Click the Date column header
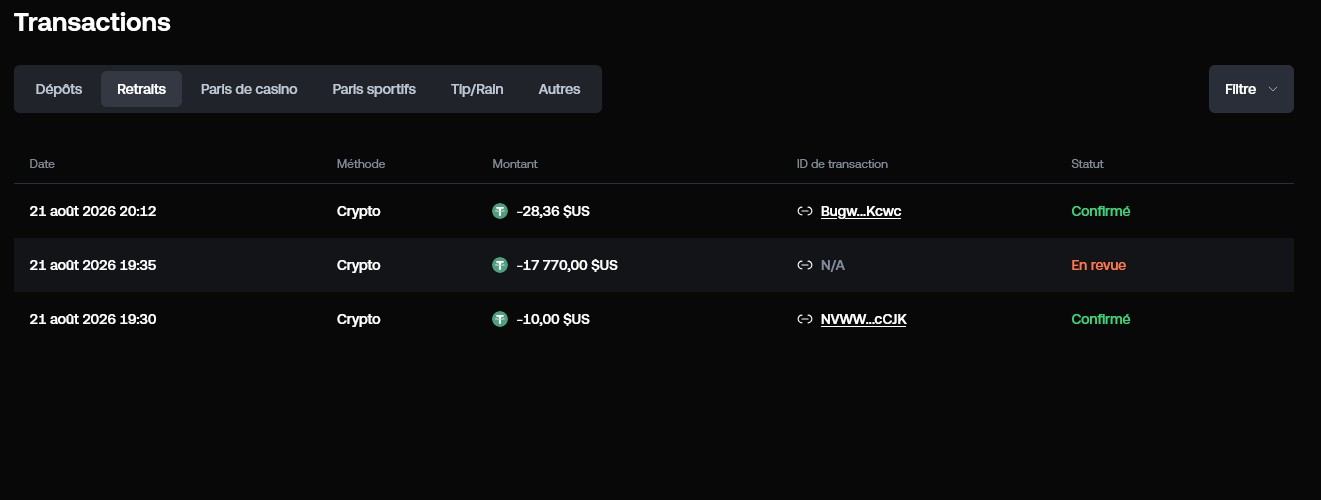1321x500 pixels. click(x=41, y=164)
